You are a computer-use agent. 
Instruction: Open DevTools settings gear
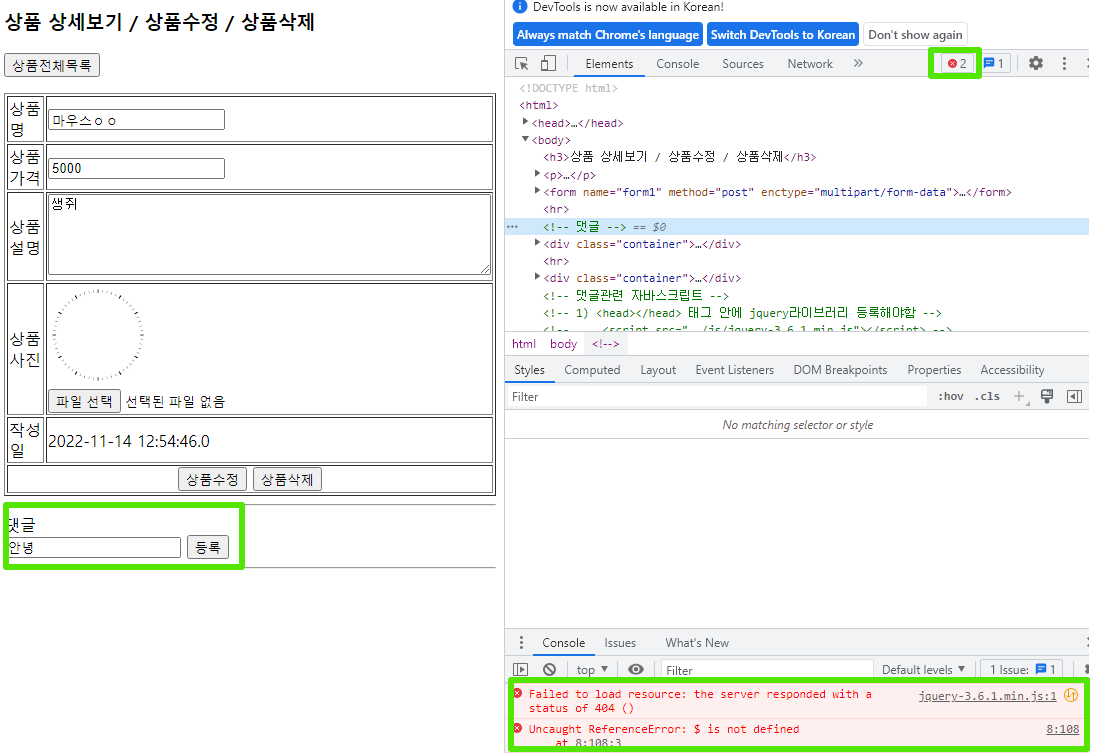pos(1036,64)
